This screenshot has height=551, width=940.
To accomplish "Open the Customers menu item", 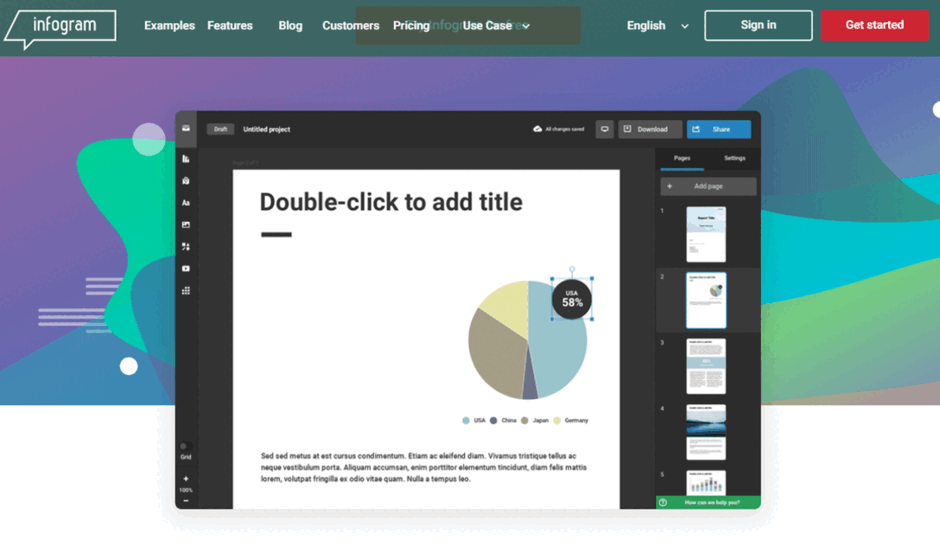I will pos(351,26).
